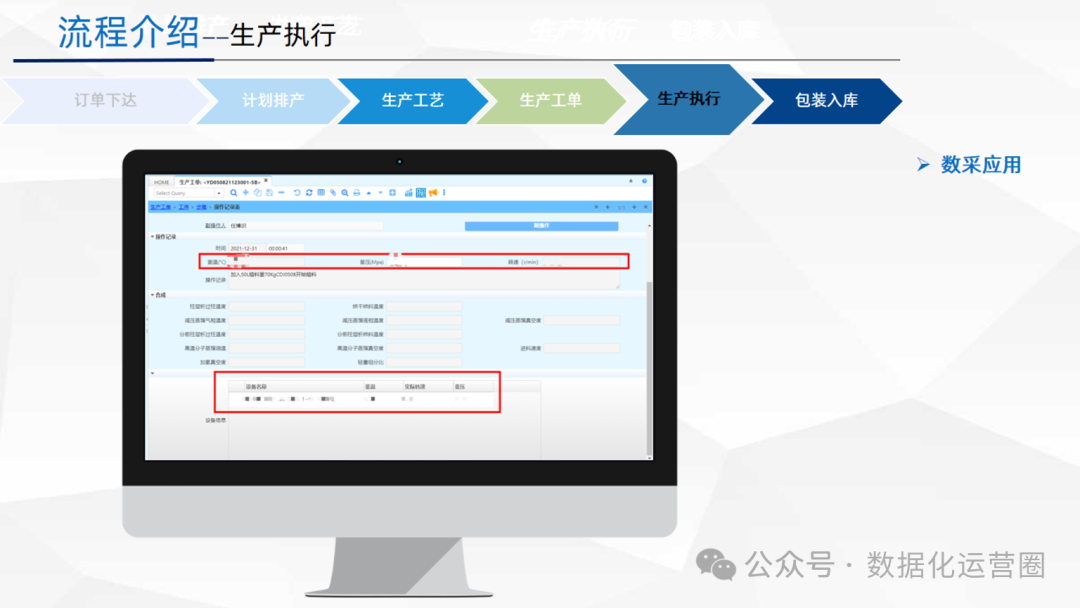This screenshot has width=1080, height=608.
Task: Click the minus delete toolbar icon
Action: coord(281,193)
